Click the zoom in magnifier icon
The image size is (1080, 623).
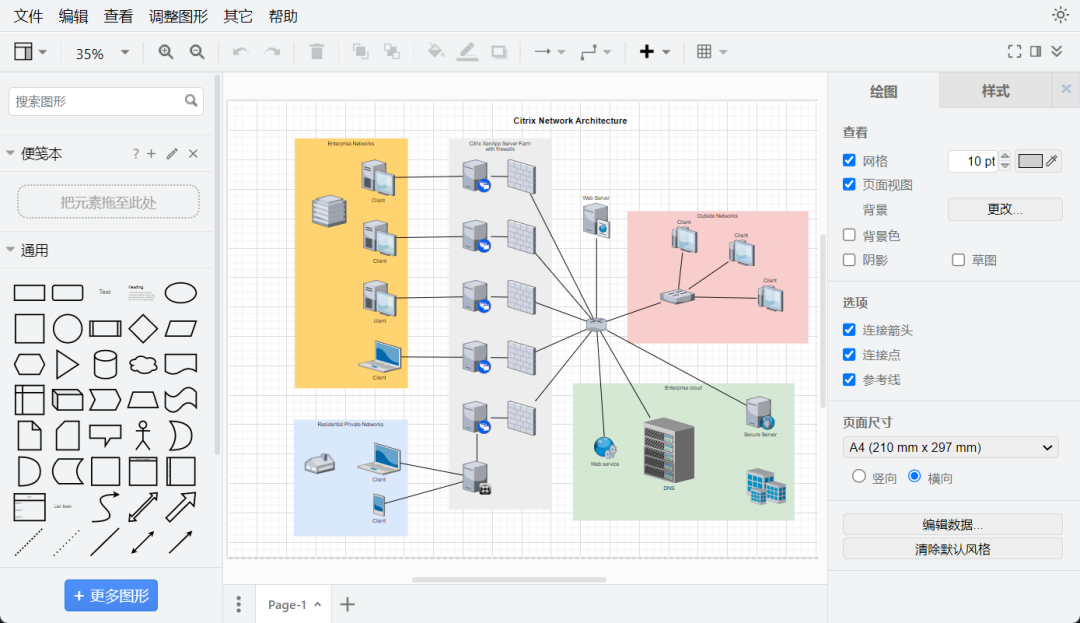[x=165, y=52]
